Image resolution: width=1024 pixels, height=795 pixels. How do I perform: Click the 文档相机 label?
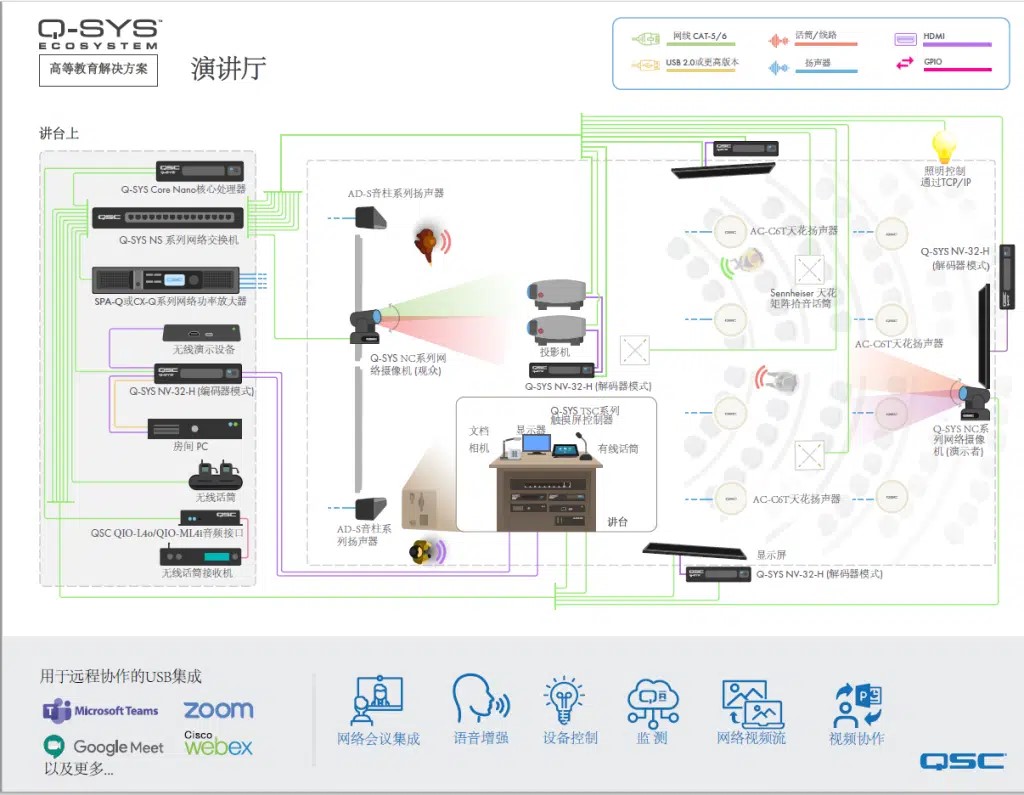[x=479, y=439]
